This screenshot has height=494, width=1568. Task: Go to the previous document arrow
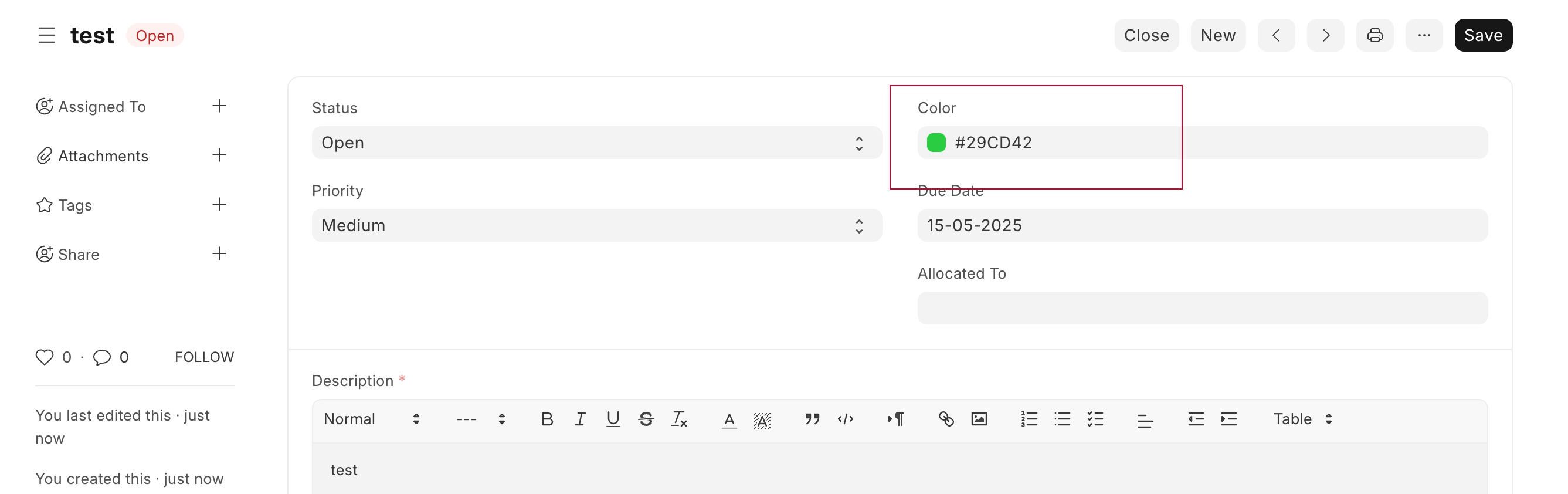[x=1276, y=35]
